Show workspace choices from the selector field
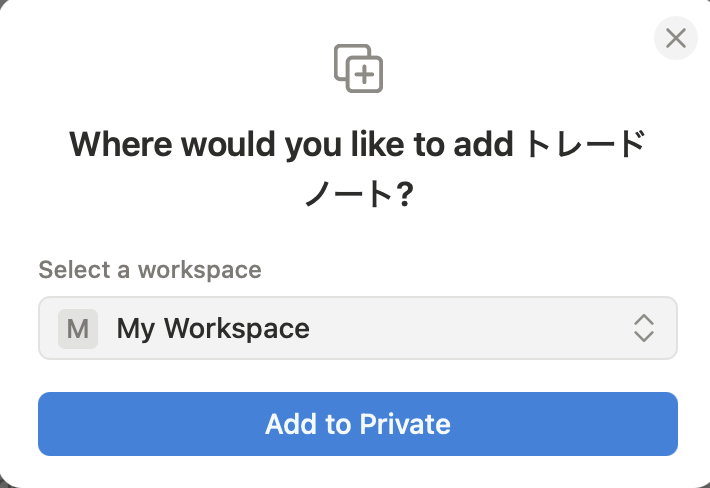710x488 pixels. tap(357, 328)
